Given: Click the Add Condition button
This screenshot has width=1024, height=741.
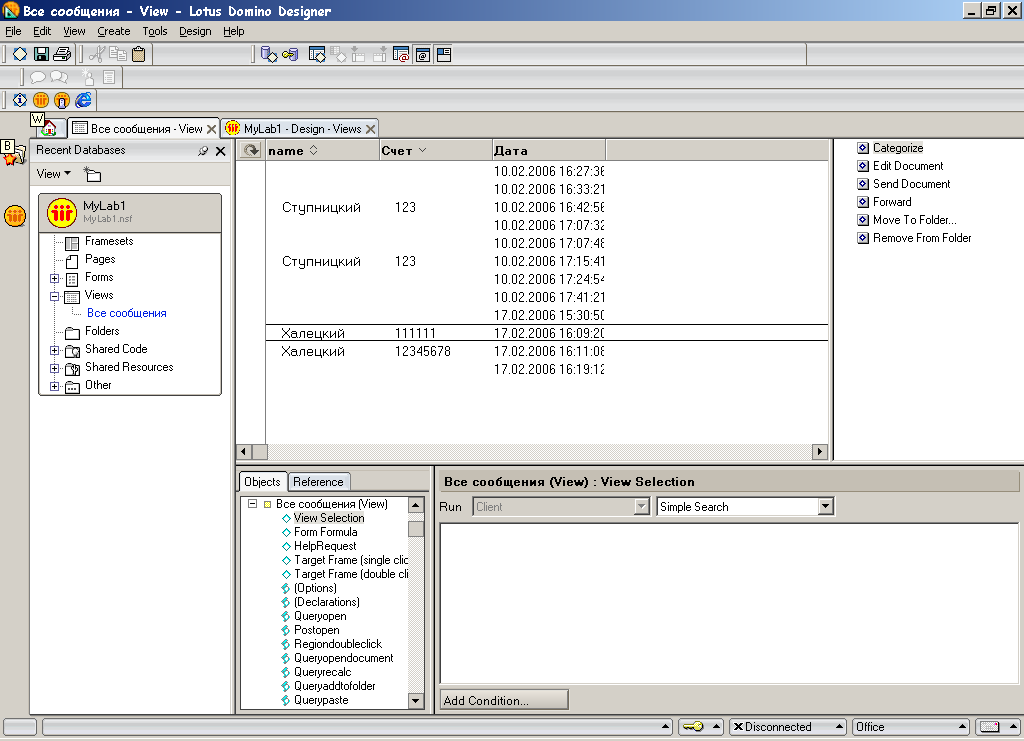Looking at the screenshot, I should pos(504,700).
